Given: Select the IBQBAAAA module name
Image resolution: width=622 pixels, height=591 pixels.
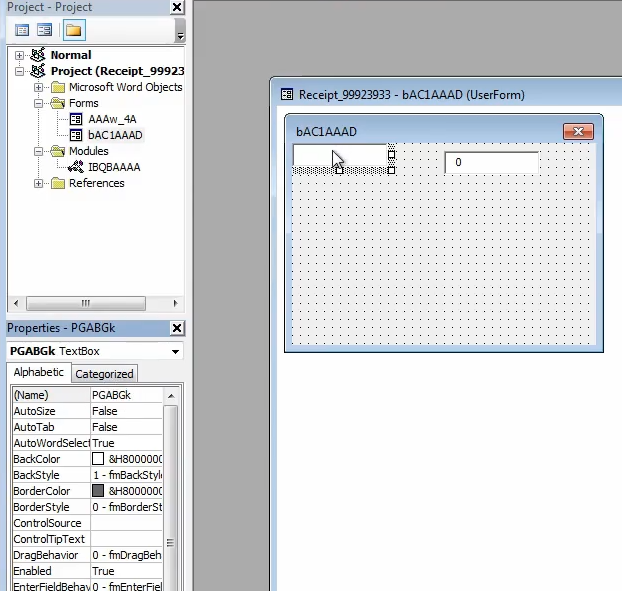Looking at the screenshot, I should point(114,167).
